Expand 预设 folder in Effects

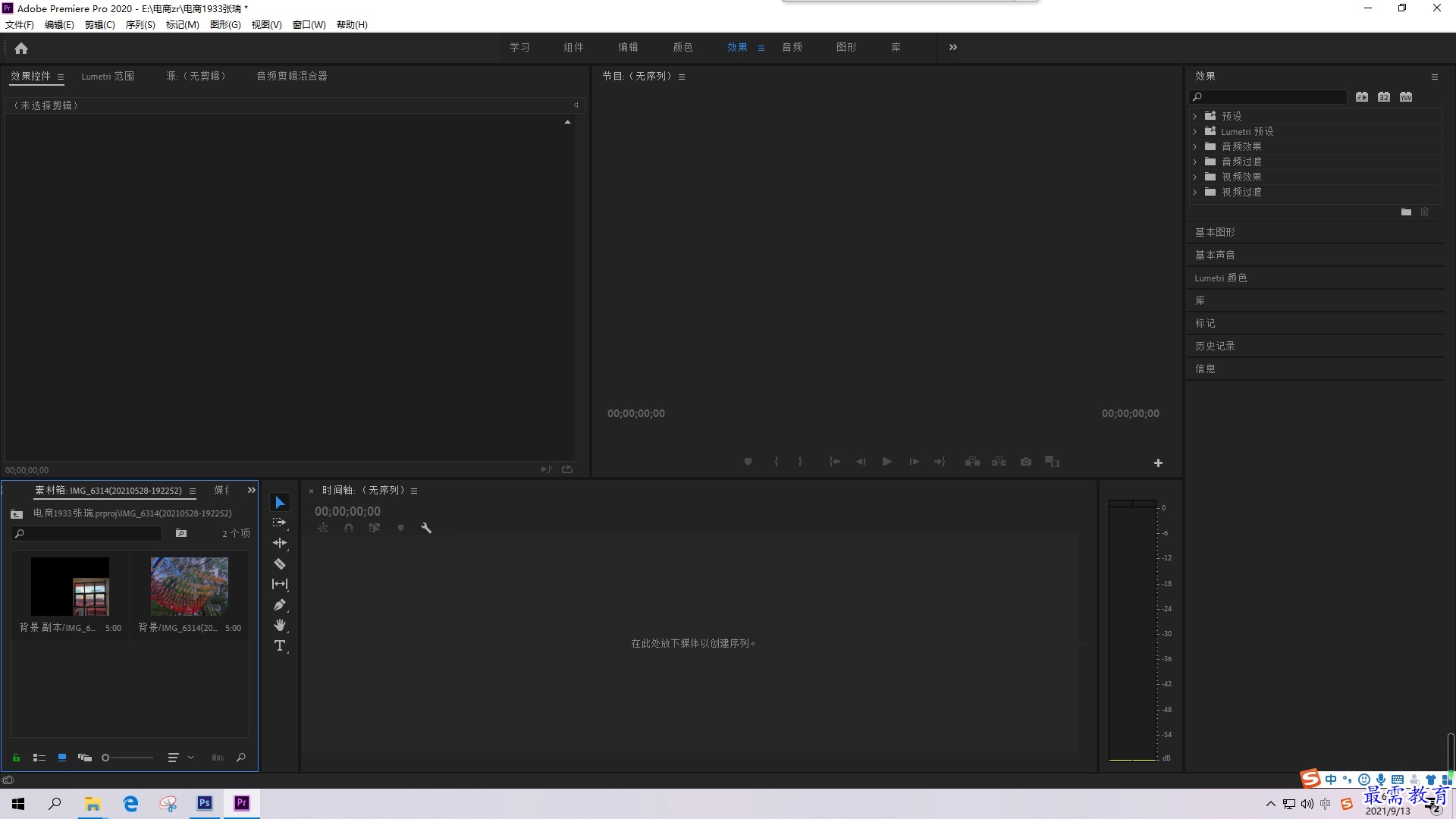click(1195, 116)
